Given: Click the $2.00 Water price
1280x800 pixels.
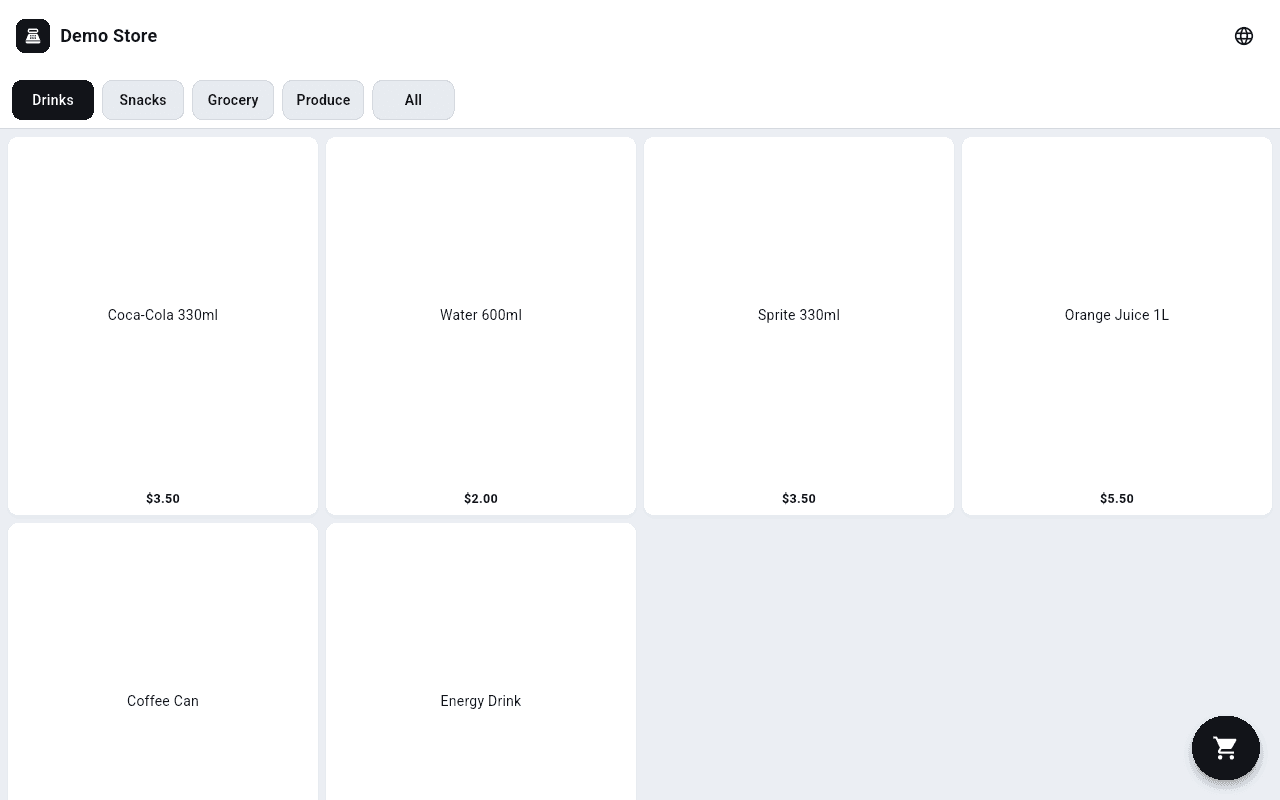Looking at the screenshot, I should pyautogui.click(x=481, y=498).
